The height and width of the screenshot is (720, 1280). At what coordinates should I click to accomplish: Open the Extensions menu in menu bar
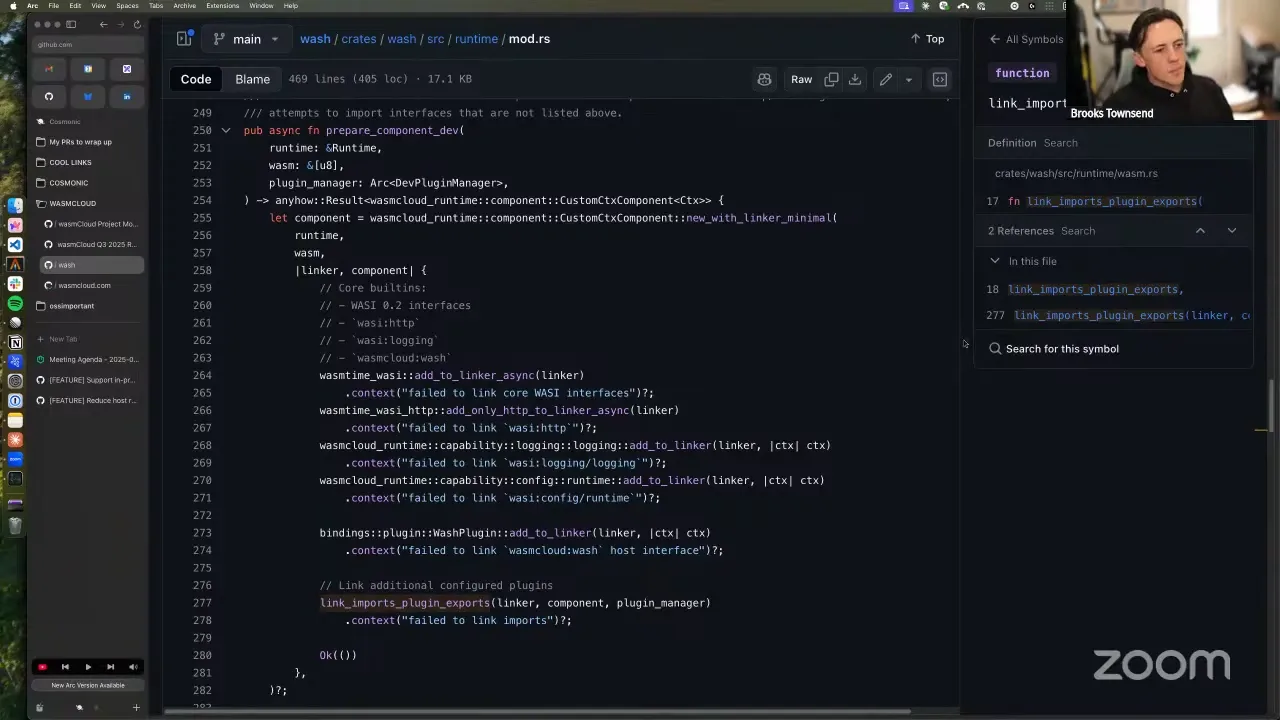click(222, 6)
